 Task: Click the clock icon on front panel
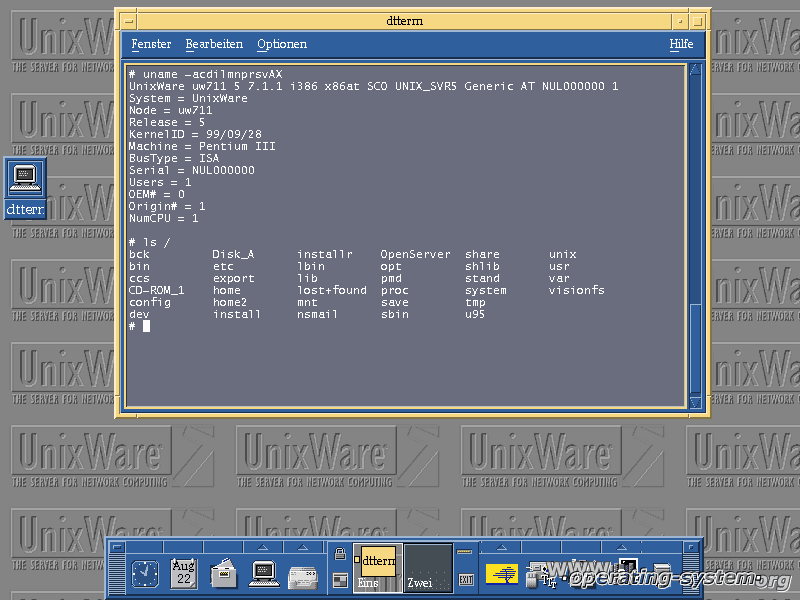point(145,573)
